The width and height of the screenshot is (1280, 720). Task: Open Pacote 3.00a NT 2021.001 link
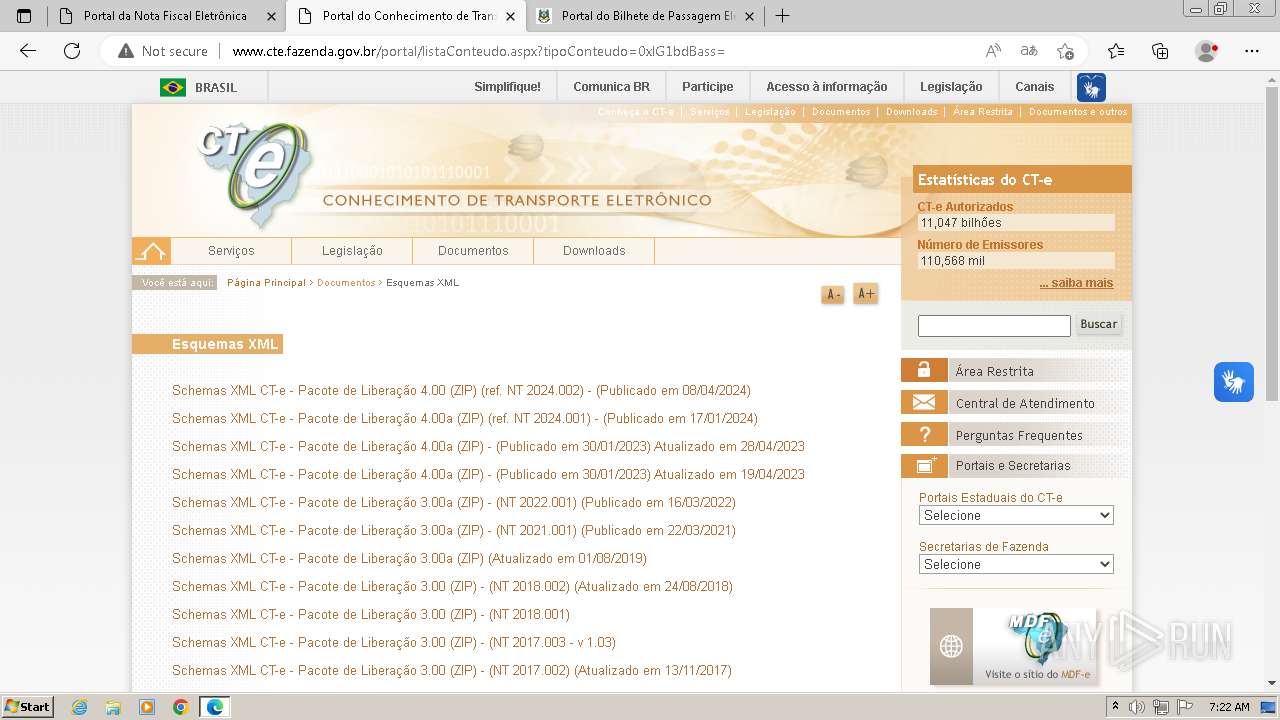(x=454, y=531)
